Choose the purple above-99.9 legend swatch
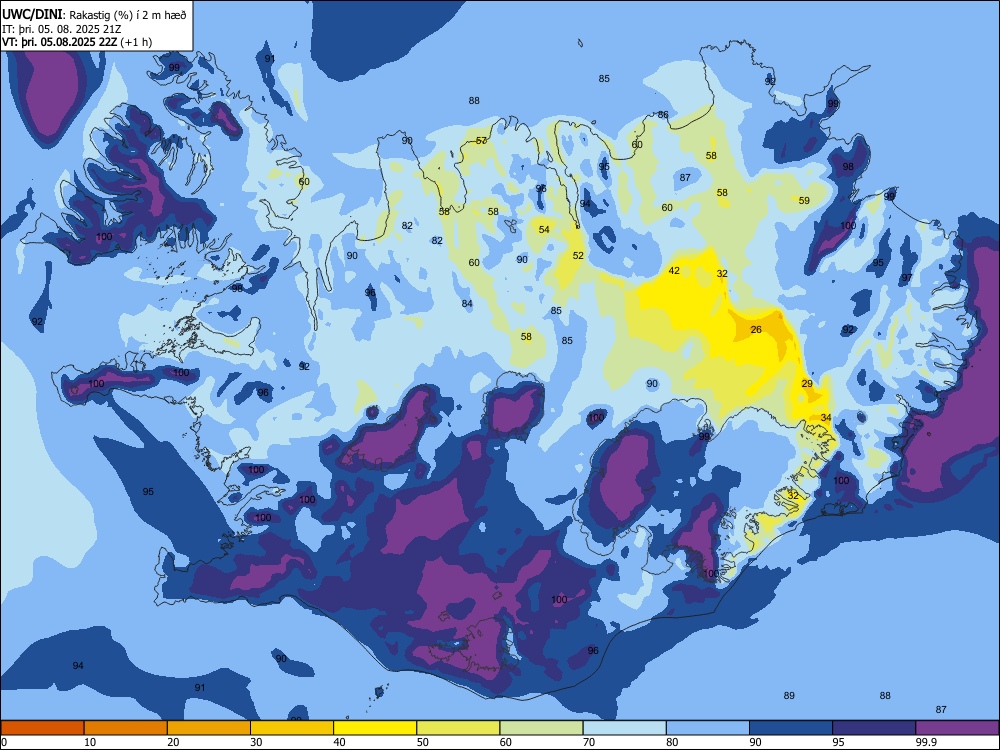 coord(957,728)
